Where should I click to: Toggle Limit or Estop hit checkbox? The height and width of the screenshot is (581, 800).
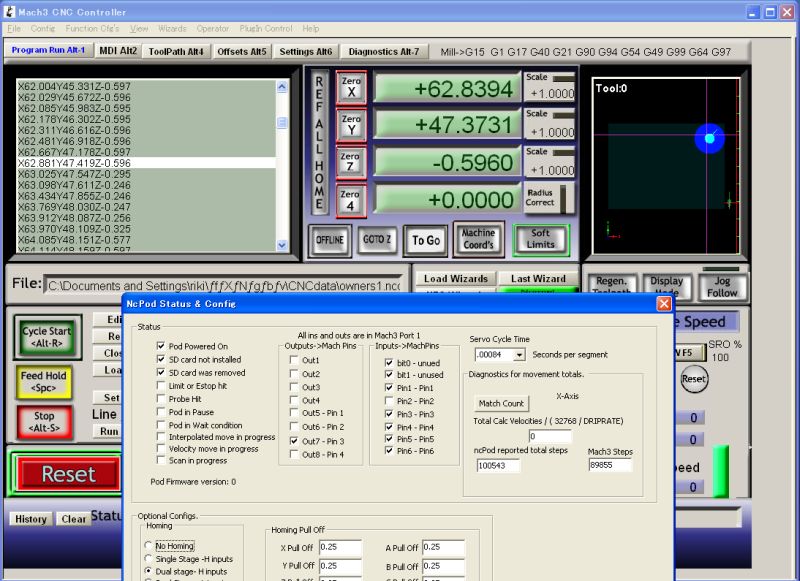point(161,386)
